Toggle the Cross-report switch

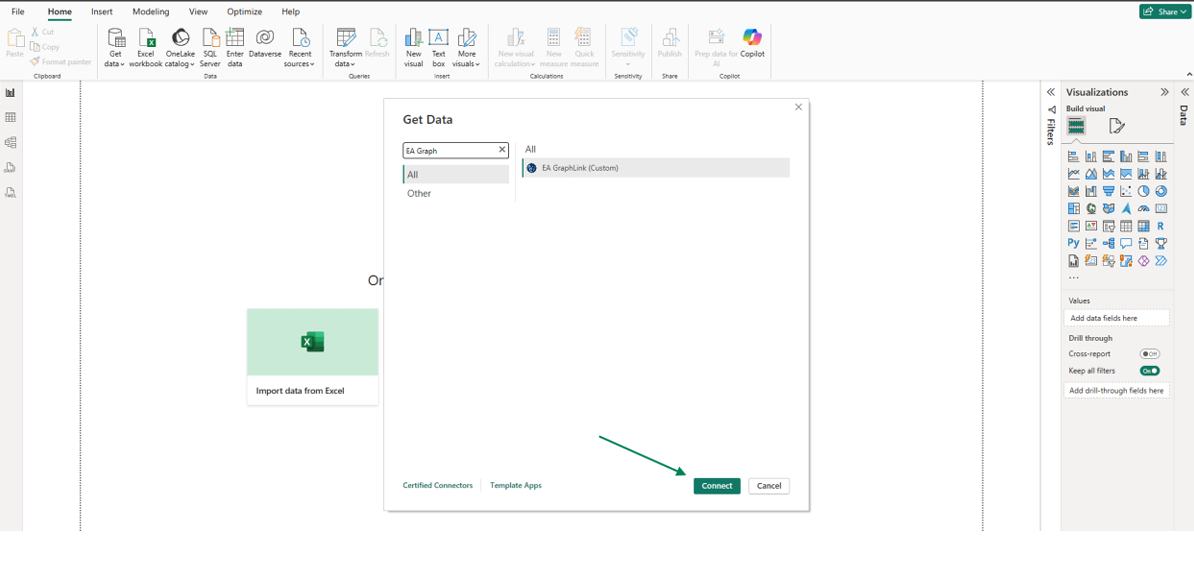(1150, 354)
